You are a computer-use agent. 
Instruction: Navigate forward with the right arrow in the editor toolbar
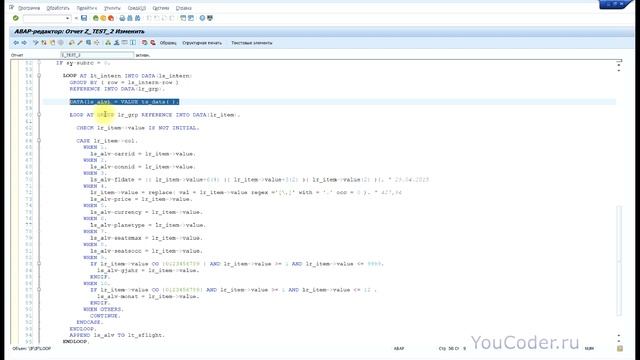(x=24, y=42)
